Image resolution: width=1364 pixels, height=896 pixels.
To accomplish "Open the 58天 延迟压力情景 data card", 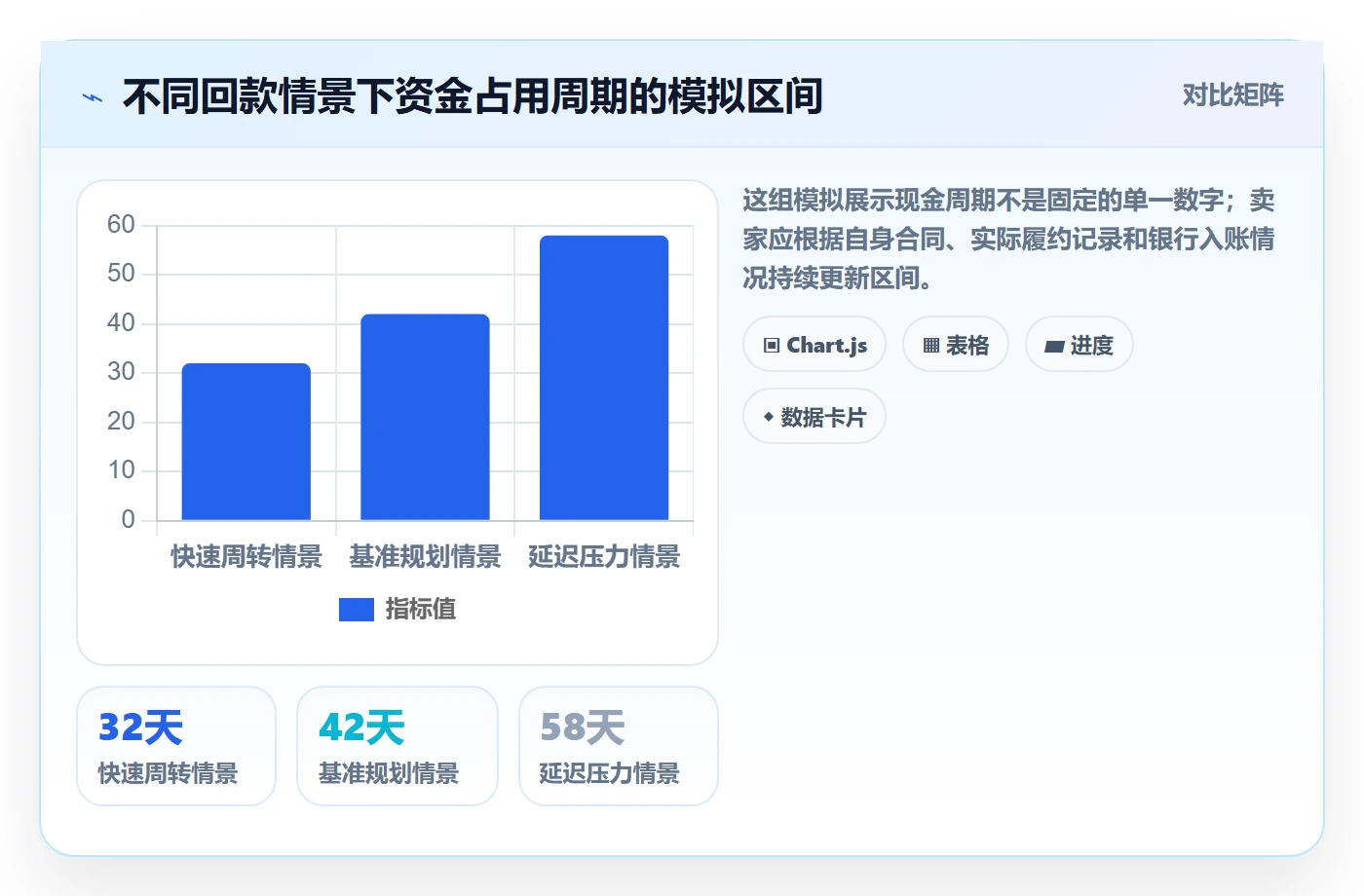I will 619,746.
